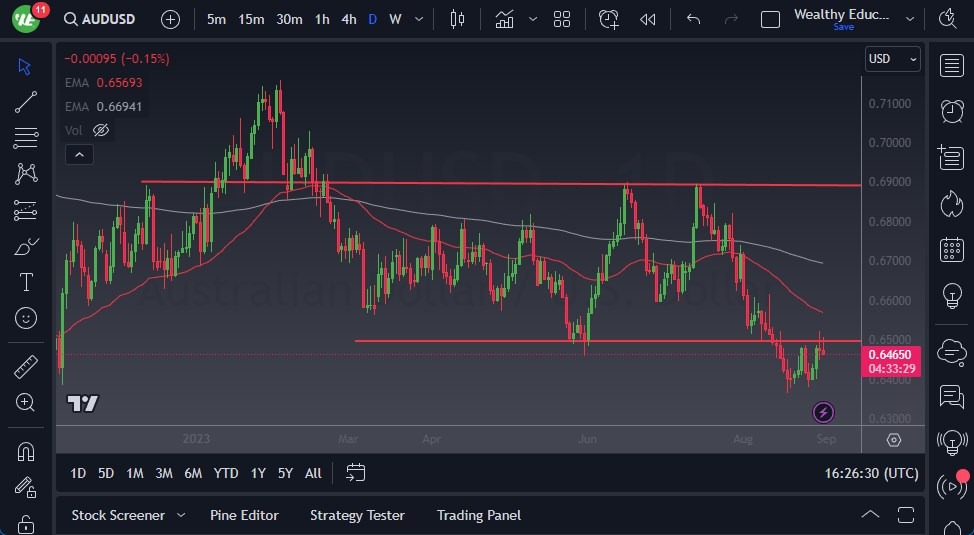Screen dimensions: 974x535
Task: Click the ruler measure tool
Action: point(26,367)
